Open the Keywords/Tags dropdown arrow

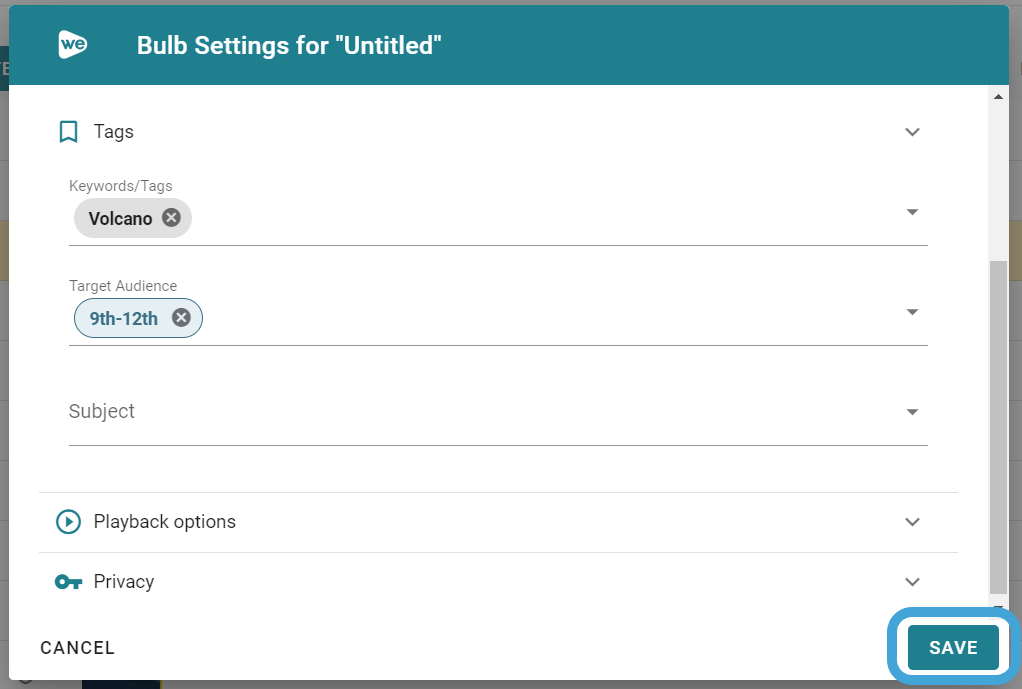point(912,212)
